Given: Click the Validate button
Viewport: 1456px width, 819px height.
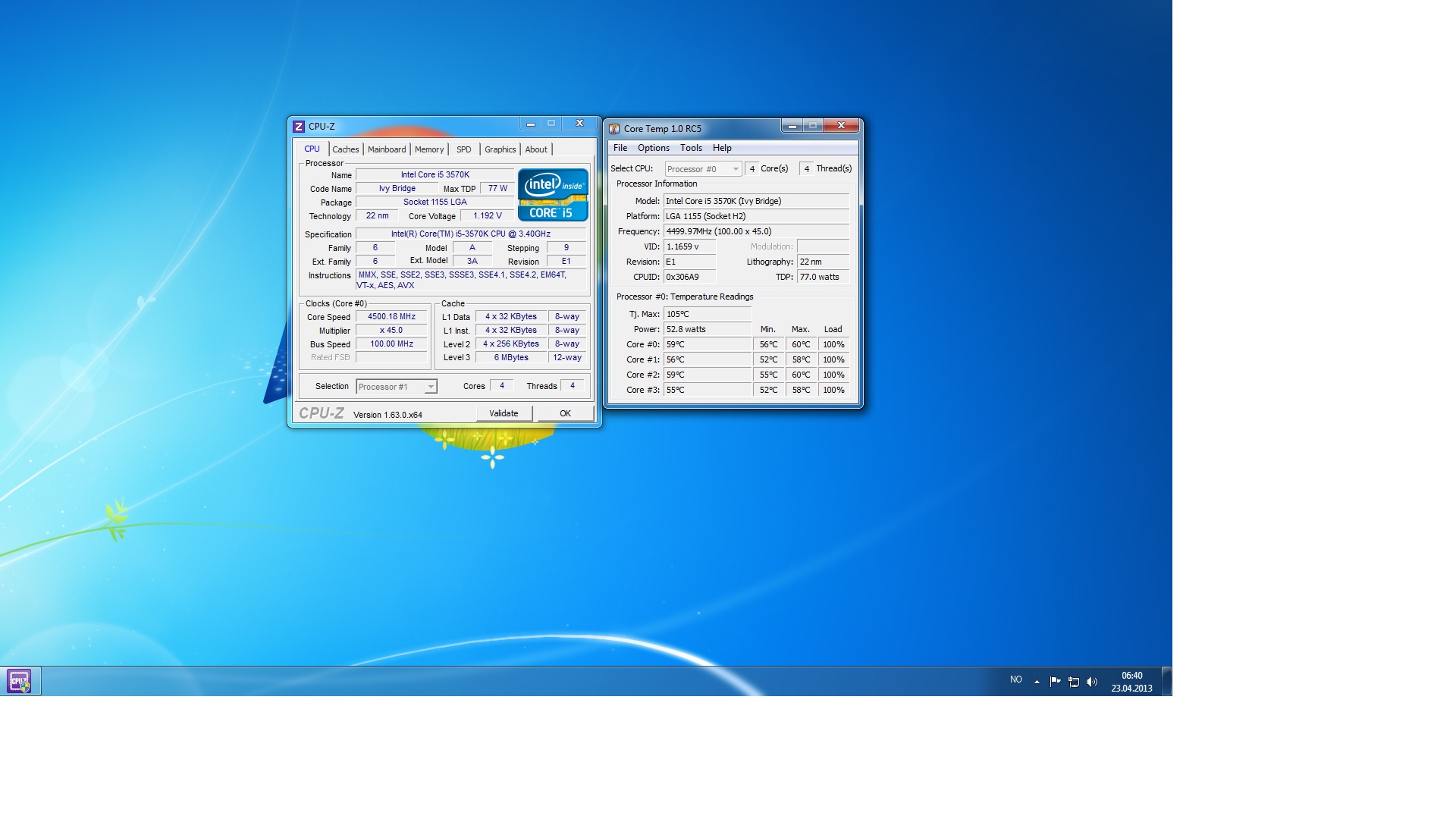Looking at the screenshot, I should point(504,413).
